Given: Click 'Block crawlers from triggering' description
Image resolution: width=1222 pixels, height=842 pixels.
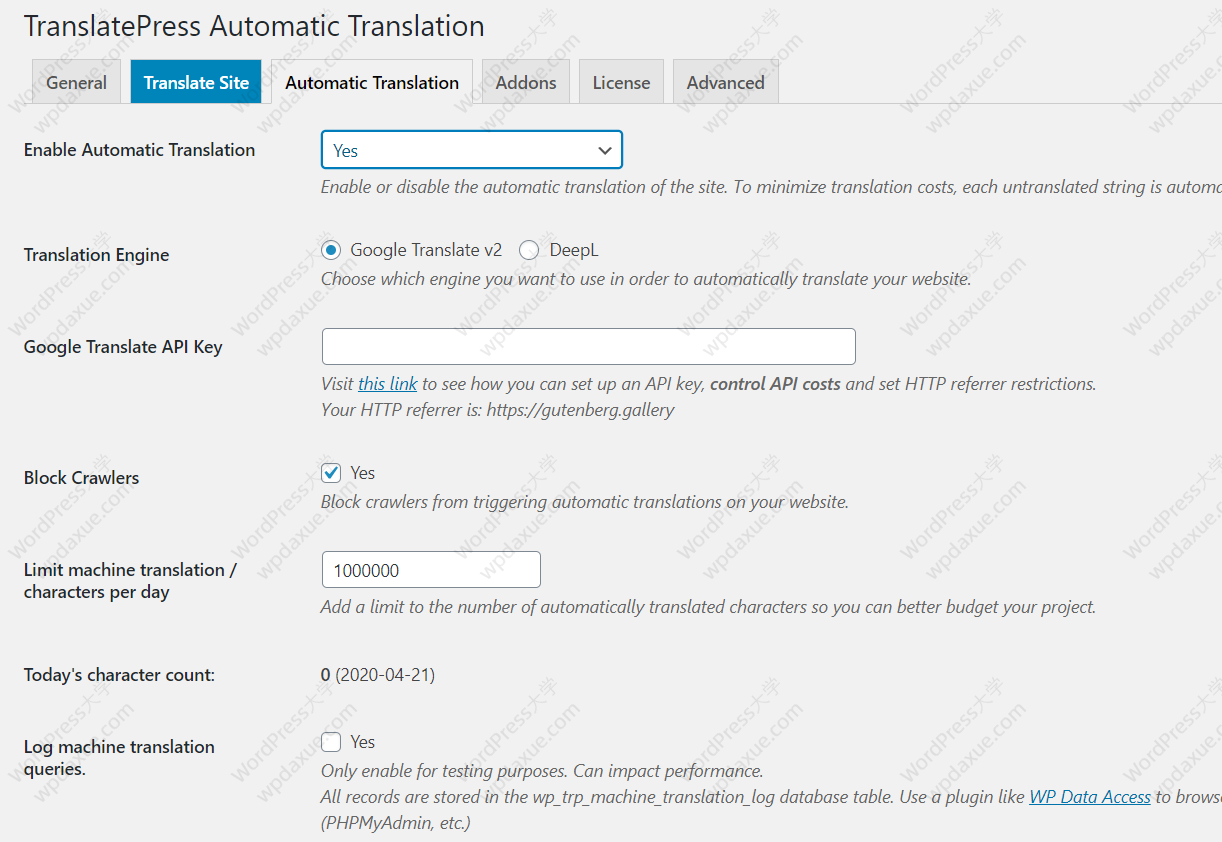Looking at the screenshot, I should 585,502.
